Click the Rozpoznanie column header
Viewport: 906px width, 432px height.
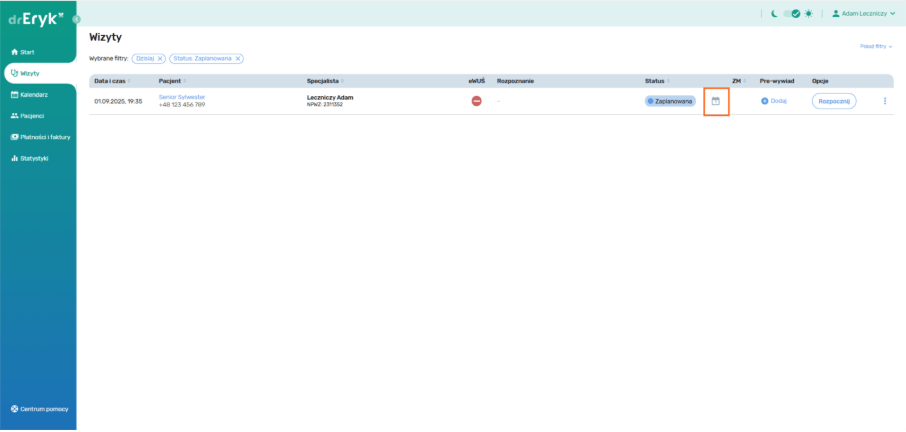(x=515, y=81)
